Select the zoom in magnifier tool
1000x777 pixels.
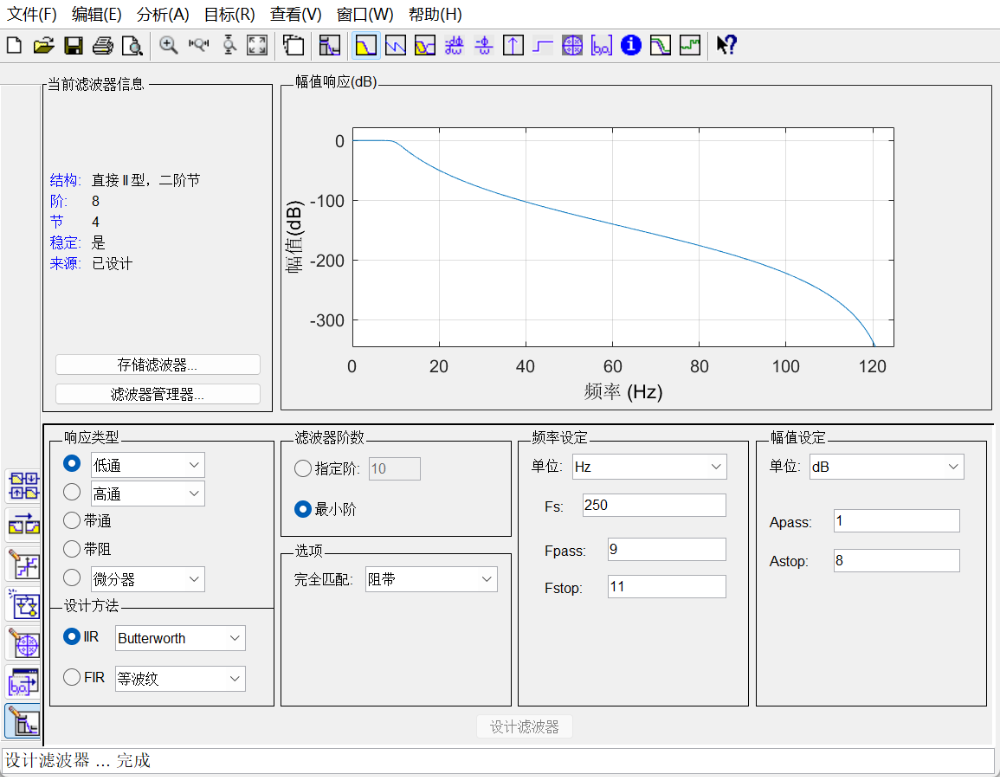168,45
